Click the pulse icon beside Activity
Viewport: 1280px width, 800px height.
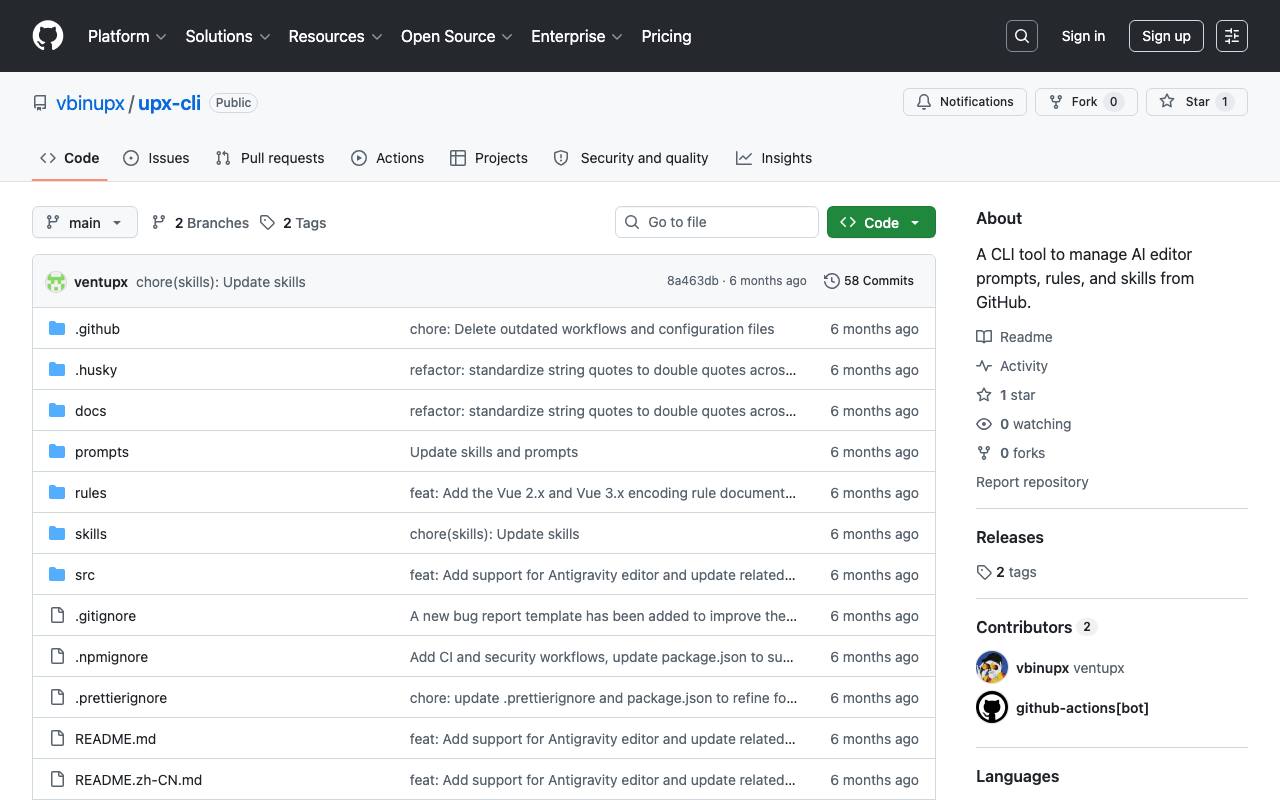point(984,366)
